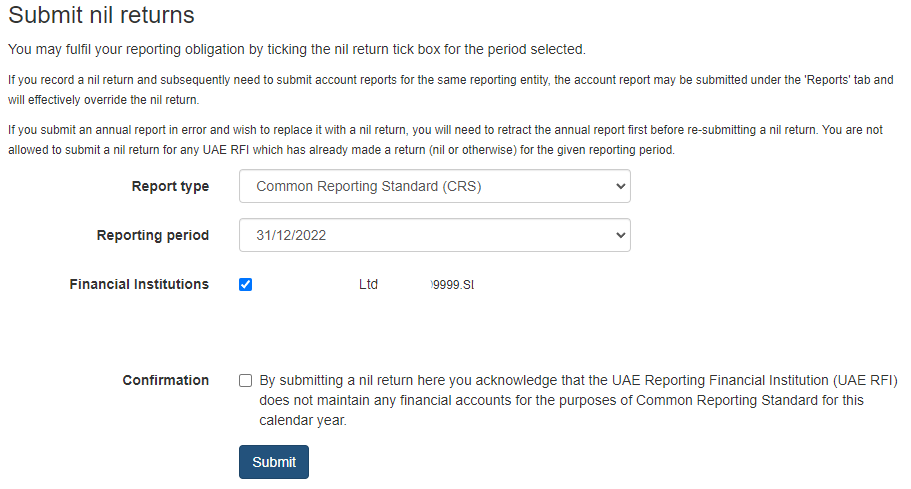Click the nil return acknowledgement text

(x=578, y=400)
